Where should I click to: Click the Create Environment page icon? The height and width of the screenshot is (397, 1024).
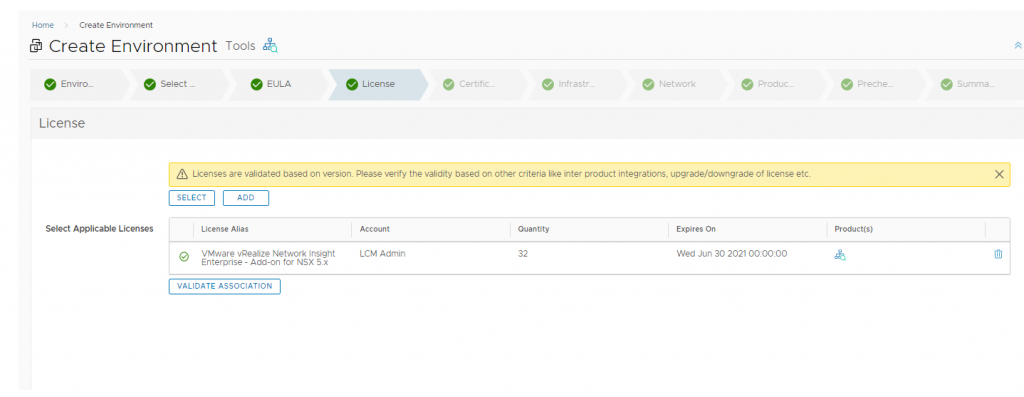click(37, 46)
